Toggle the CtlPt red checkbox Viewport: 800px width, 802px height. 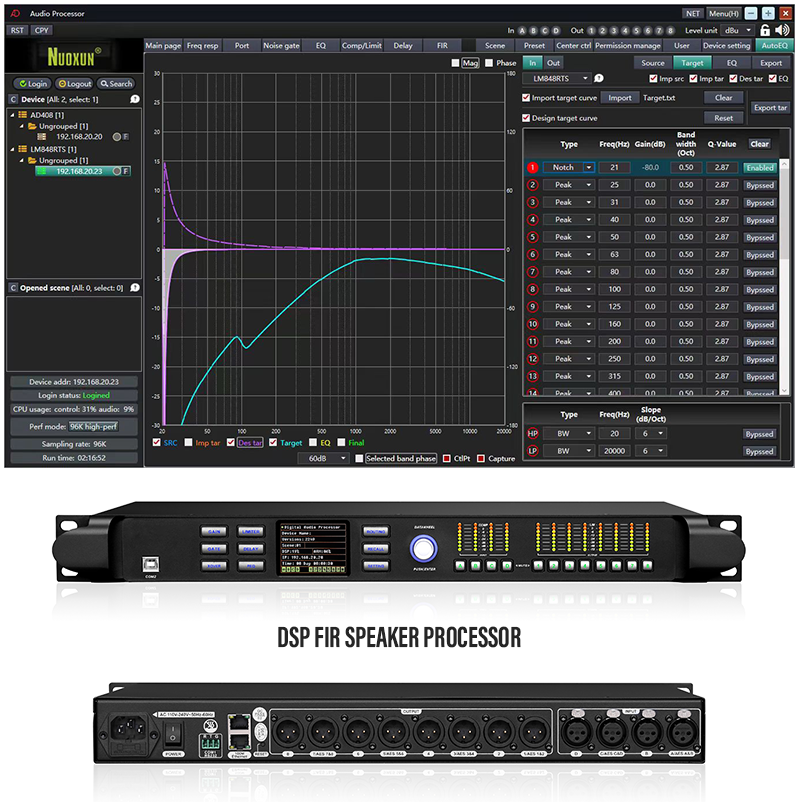[x=447, y=458]
